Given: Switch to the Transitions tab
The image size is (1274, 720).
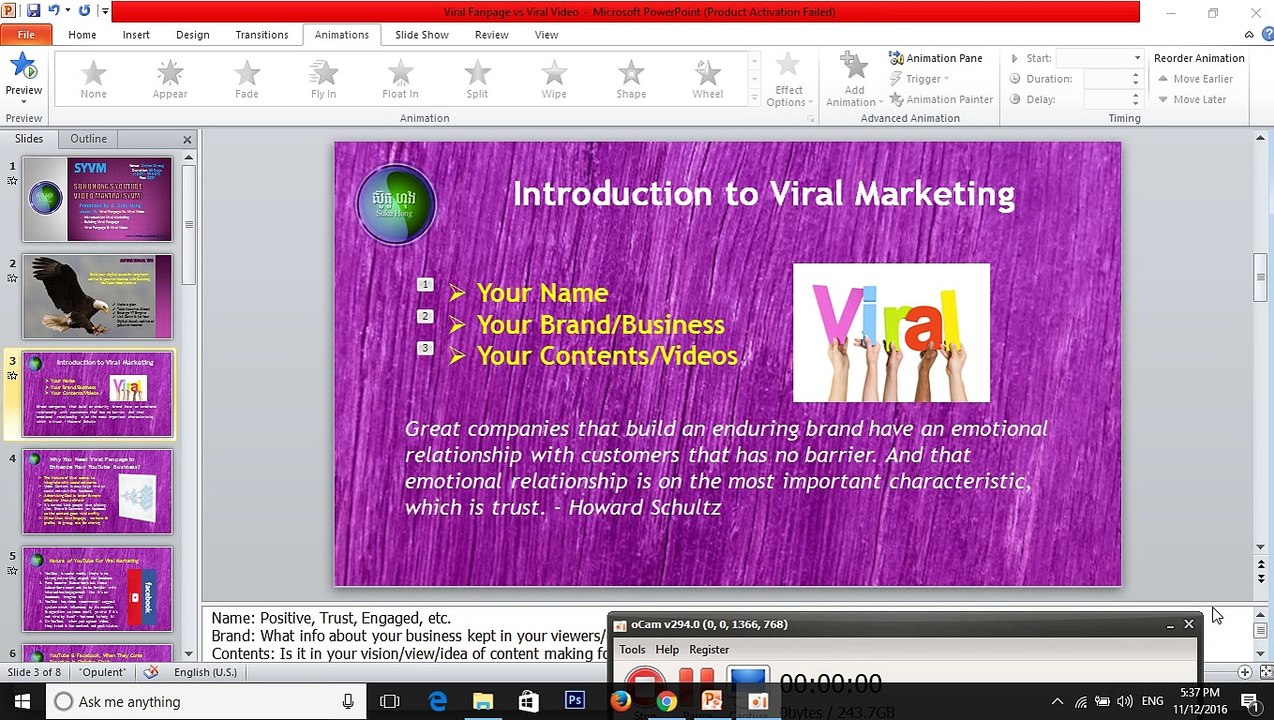Looking at the screenshot, I should point(262,34).
